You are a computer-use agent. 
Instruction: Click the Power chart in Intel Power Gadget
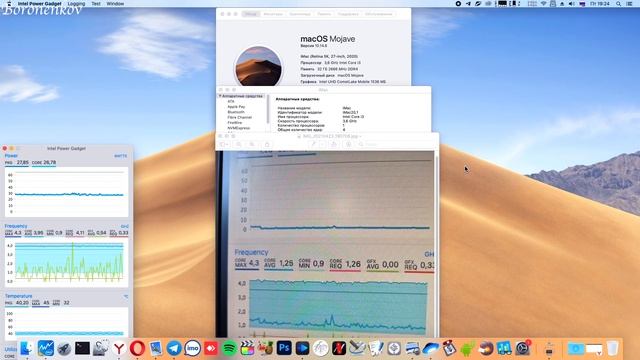tap(67, 192)
